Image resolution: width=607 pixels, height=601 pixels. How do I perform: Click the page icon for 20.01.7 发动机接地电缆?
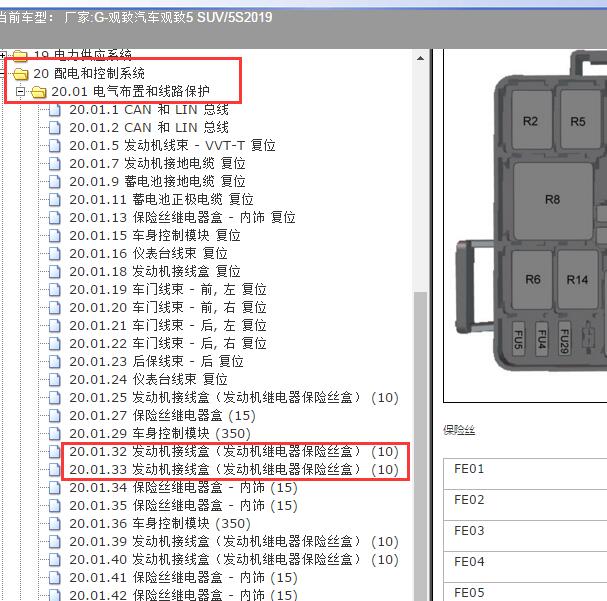(55, 164)
